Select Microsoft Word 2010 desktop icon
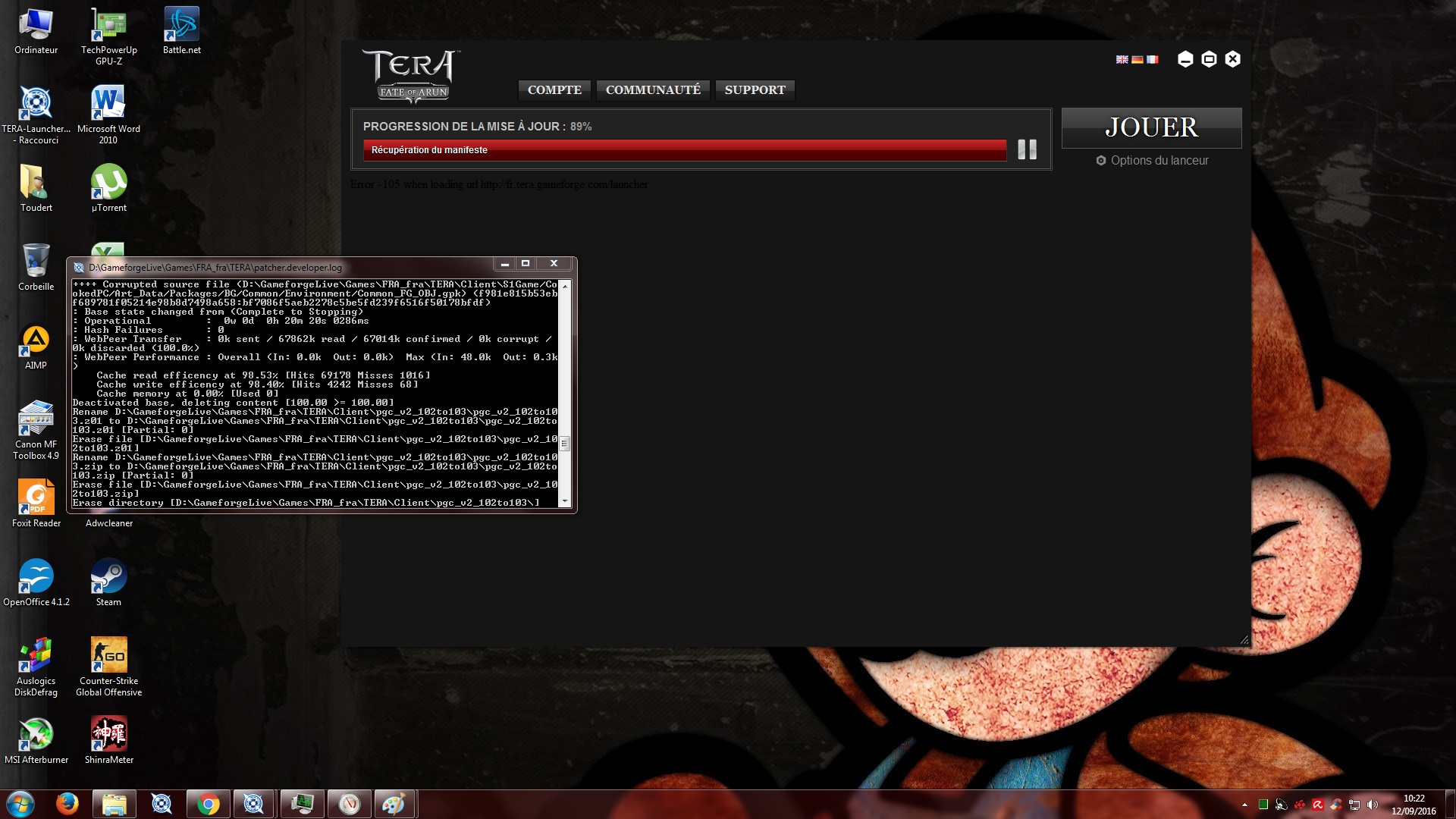 pyautogui.click(x=108, y=115)
